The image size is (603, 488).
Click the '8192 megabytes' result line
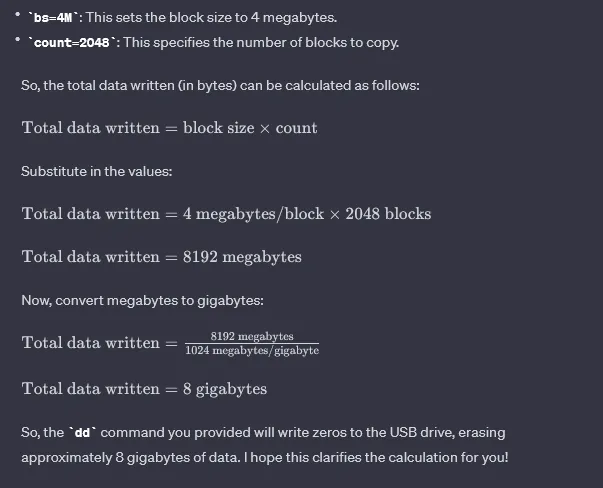click(241, 257)
